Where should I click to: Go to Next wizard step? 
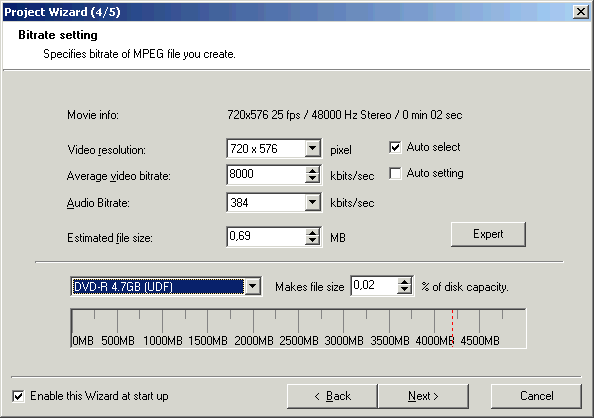[423, 396]
